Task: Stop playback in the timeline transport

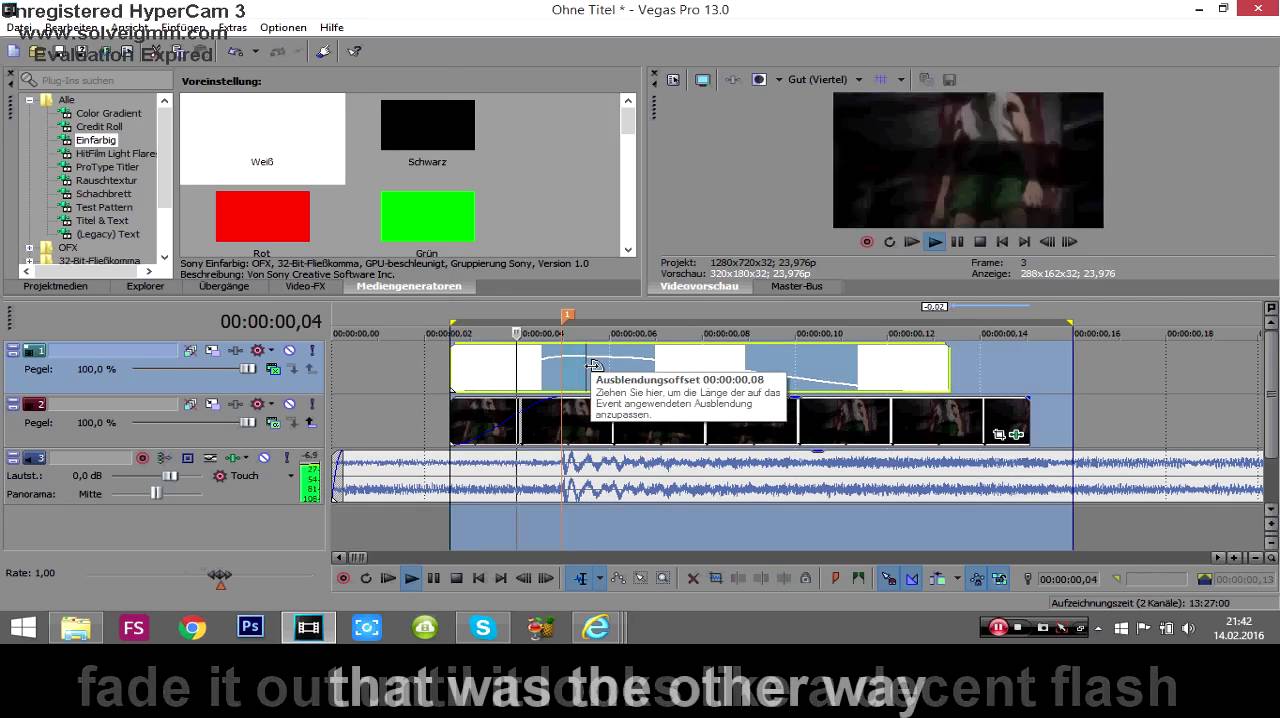Action: click(x=456, y=578)
